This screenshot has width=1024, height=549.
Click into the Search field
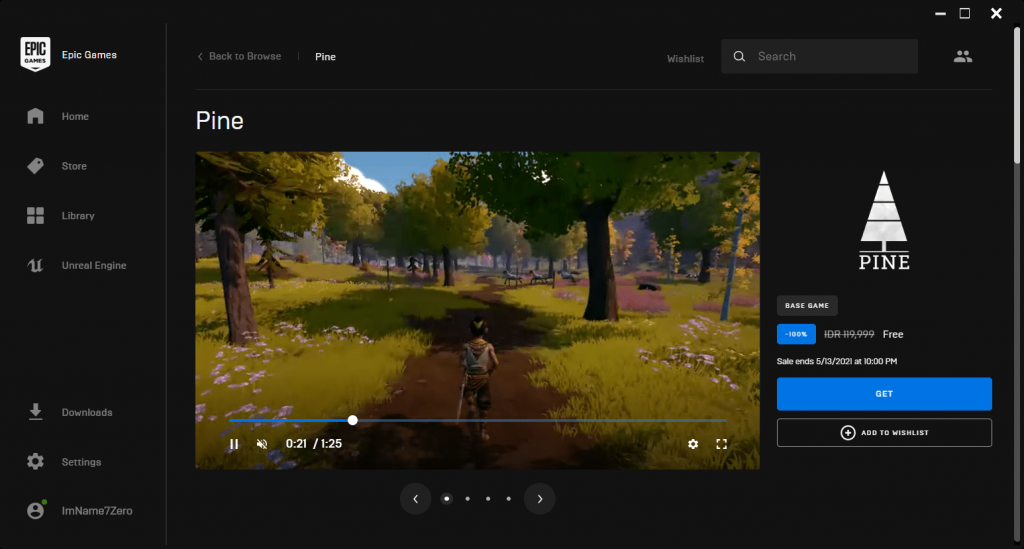tap(820, 56)
